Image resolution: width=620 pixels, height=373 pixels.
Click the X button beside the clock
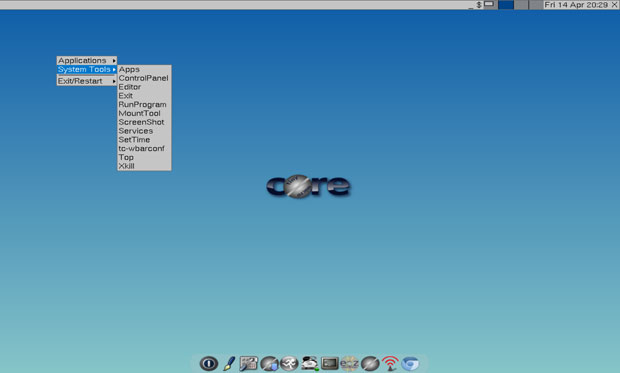click(614, 5)
